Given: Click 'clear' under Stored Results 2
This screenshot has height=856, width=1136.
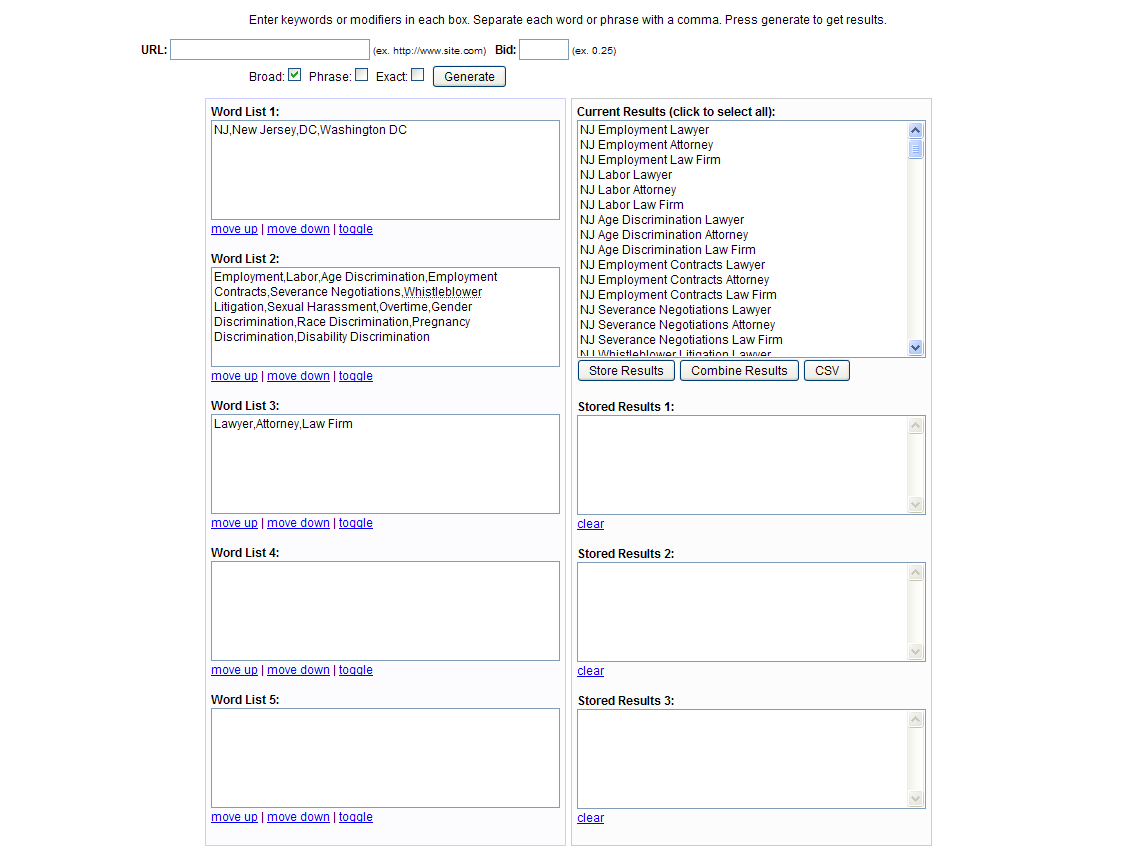Looking at the screenshot, I should [590, 671].
